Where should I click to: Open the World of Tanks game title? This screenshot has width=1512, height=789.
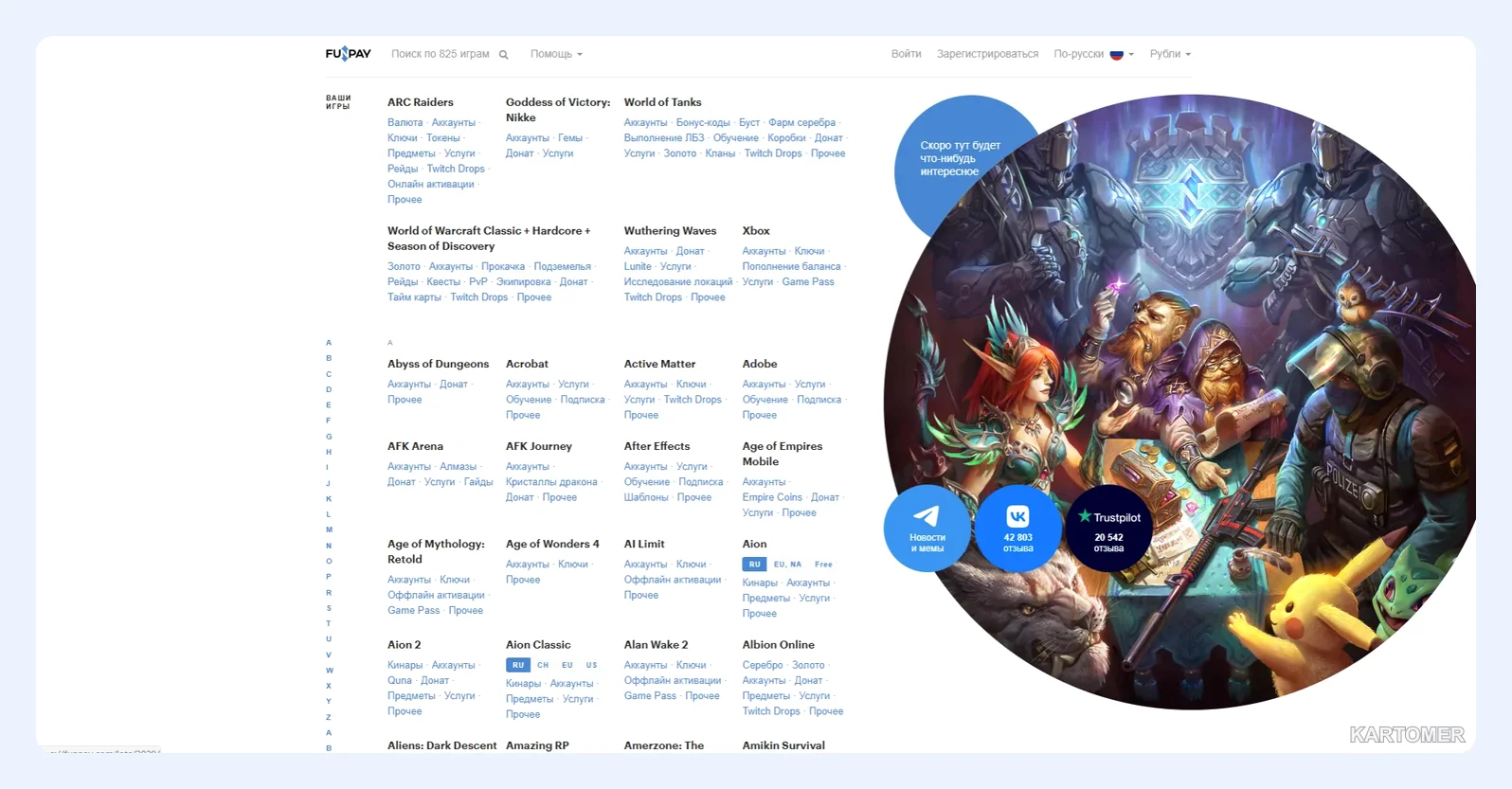(x=662, y=102)
